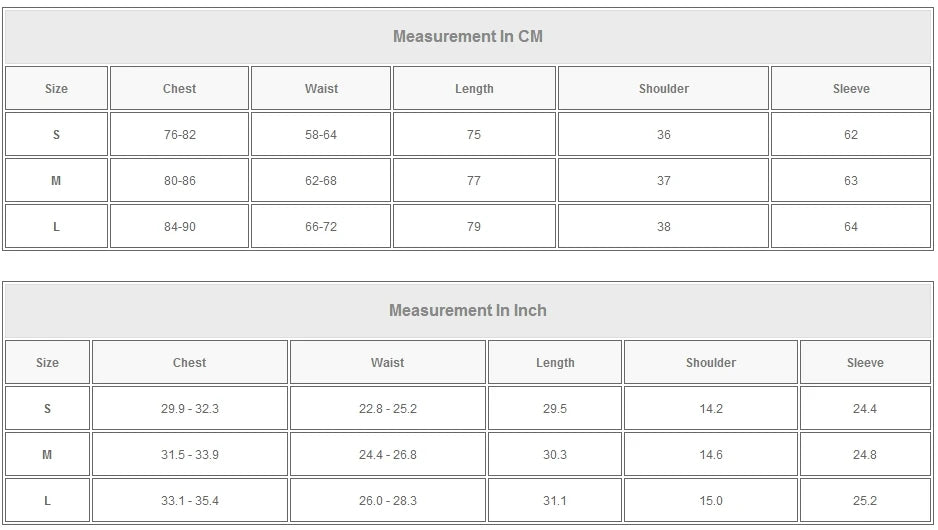The width and height of the screenshot is (938, 530).
Task: Click the 29.9 - 32.3 chest cell
Action: pyautogui.click(x=190, y=409)
